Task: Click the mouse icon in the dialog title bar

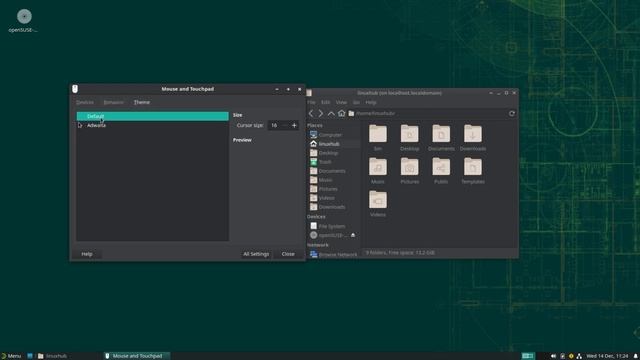Action: click(75, 89)
